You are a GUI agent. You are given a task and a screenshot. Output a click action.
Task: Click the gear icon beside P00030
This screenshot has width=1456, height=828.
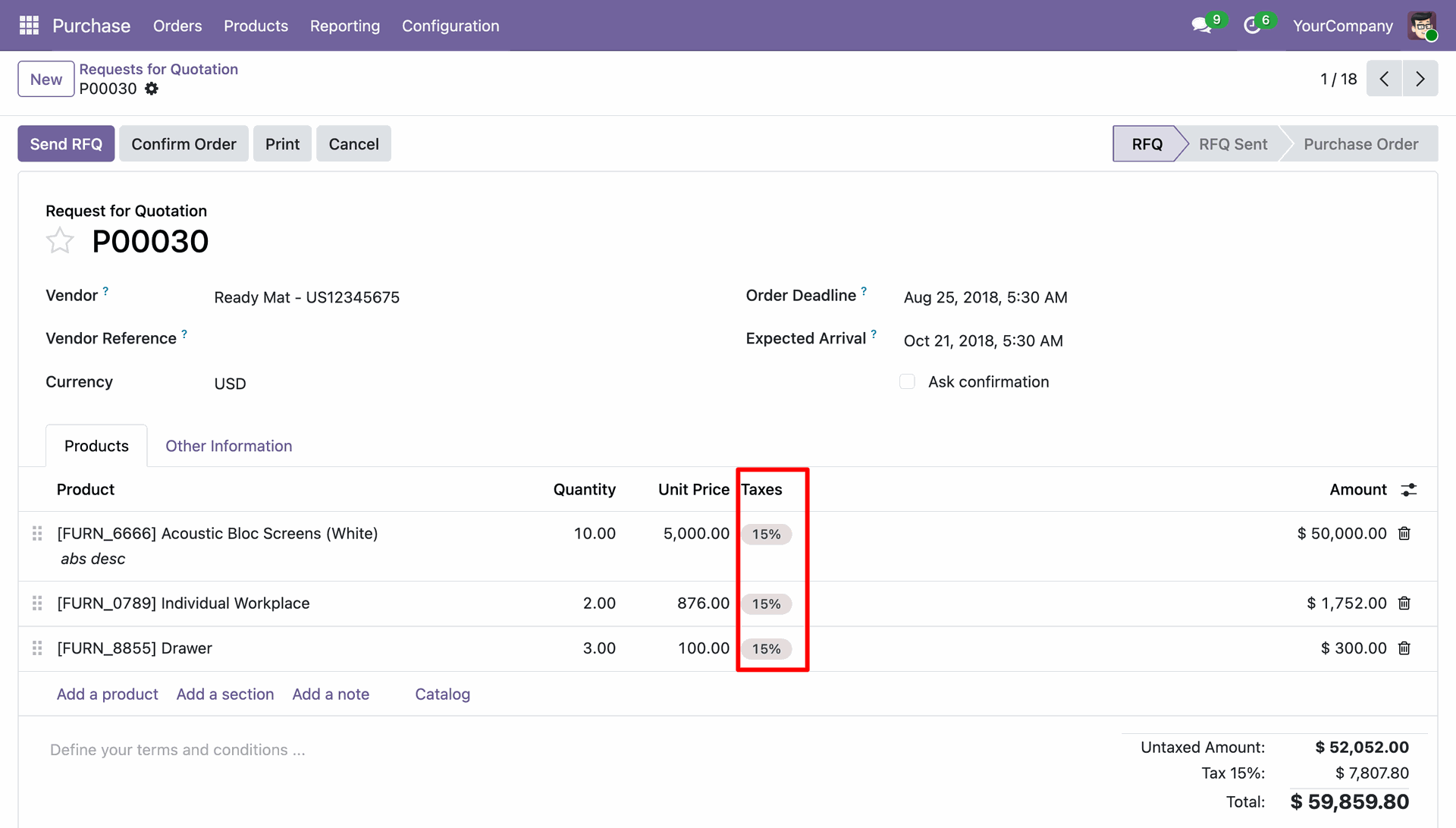pyautogui.click(x=152, y=89)
